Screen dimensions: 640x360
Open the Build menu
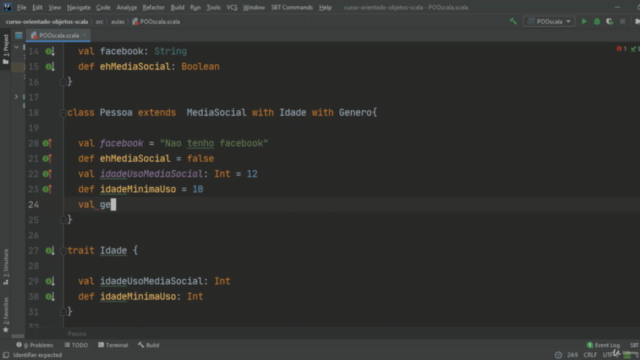pos(178,7)
